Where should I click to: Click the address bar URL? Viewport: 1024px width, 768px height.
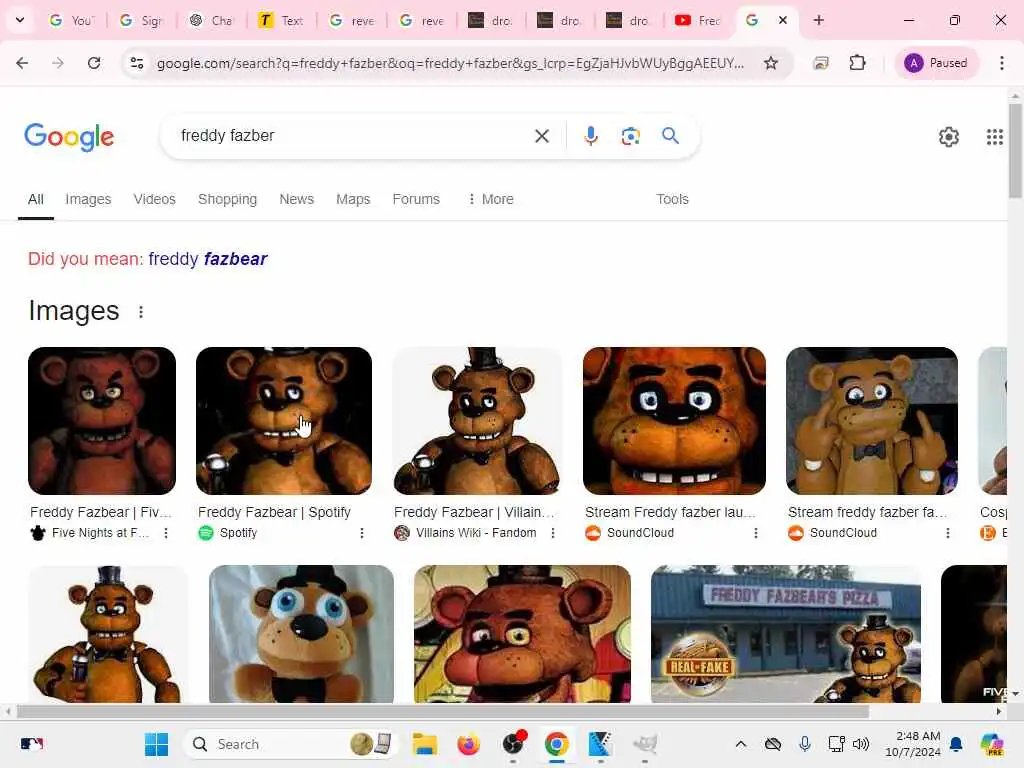pos(450,63)
